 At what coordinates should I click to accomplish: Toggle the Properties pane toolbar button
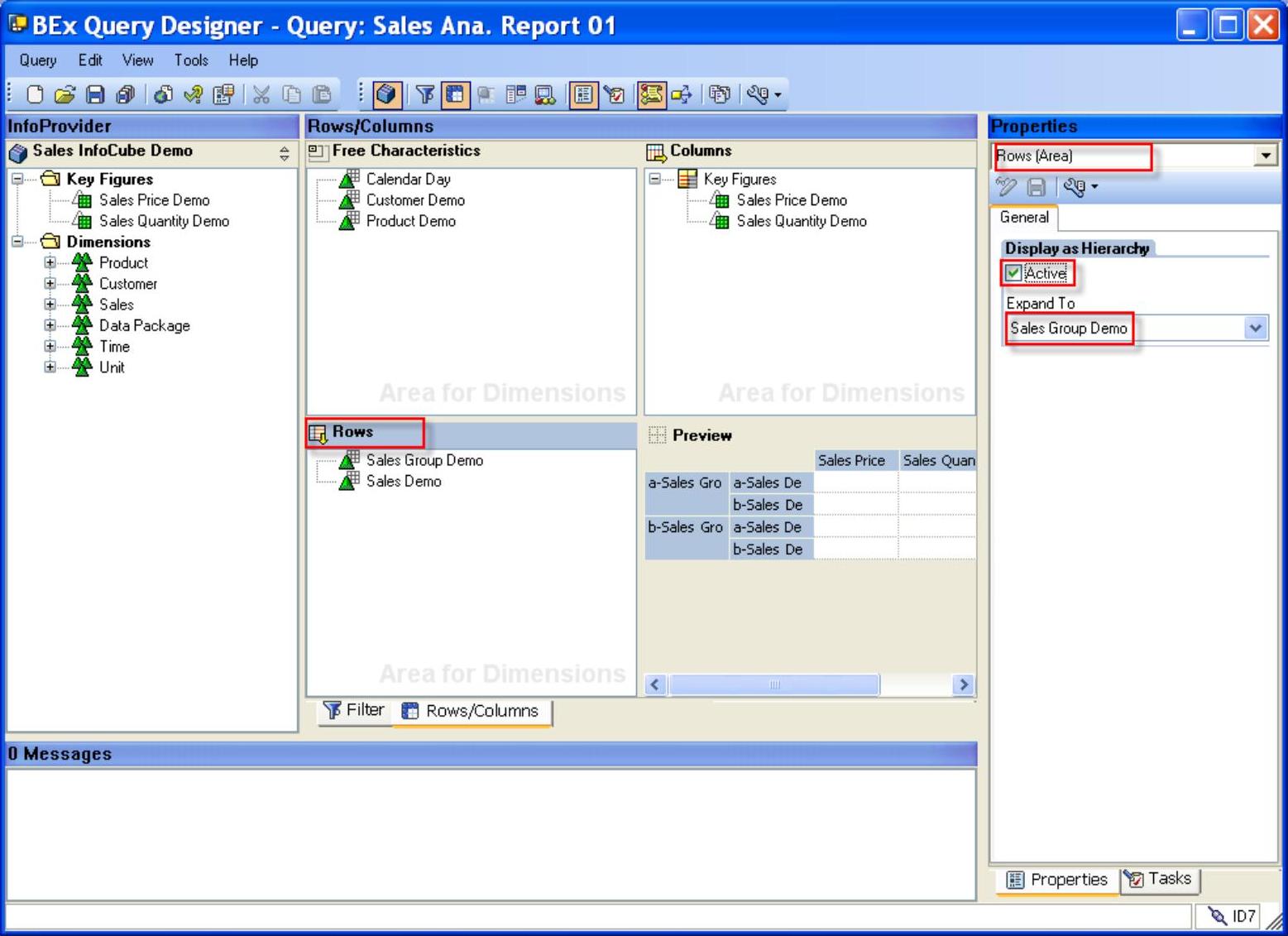click(x=583, y=94)
